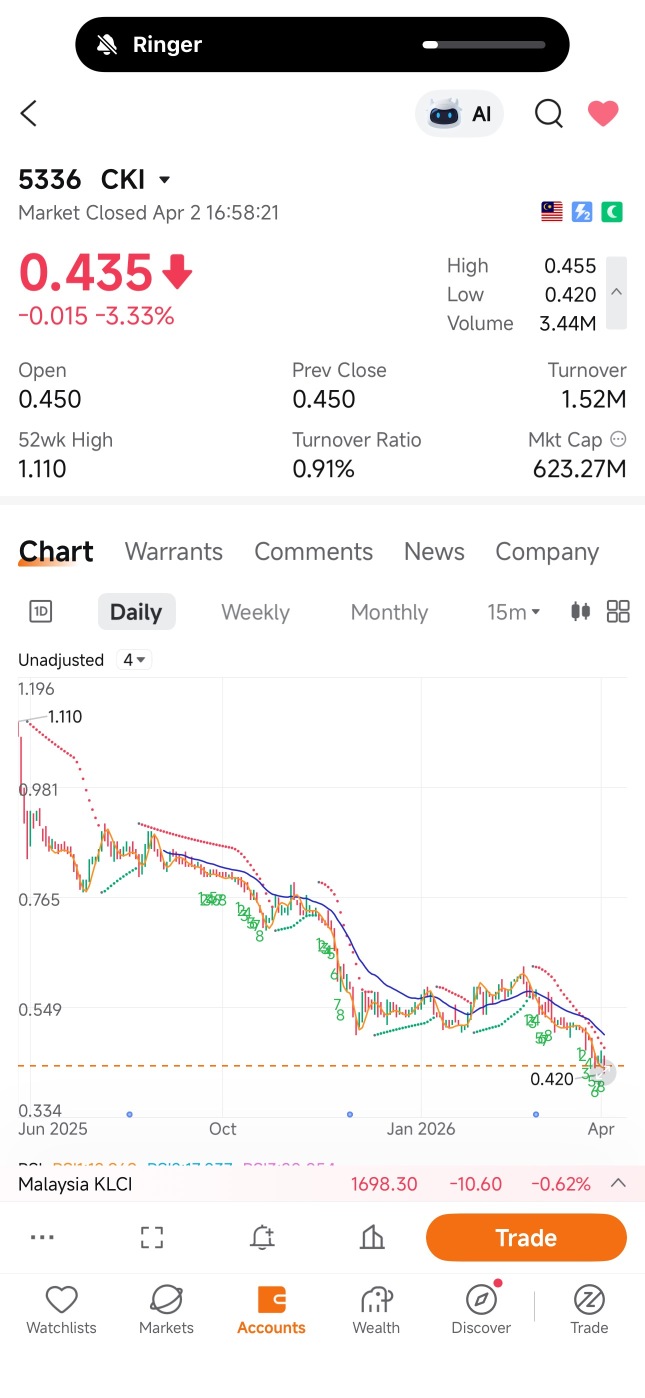Add a price alert bell icon

point(262,1238)
